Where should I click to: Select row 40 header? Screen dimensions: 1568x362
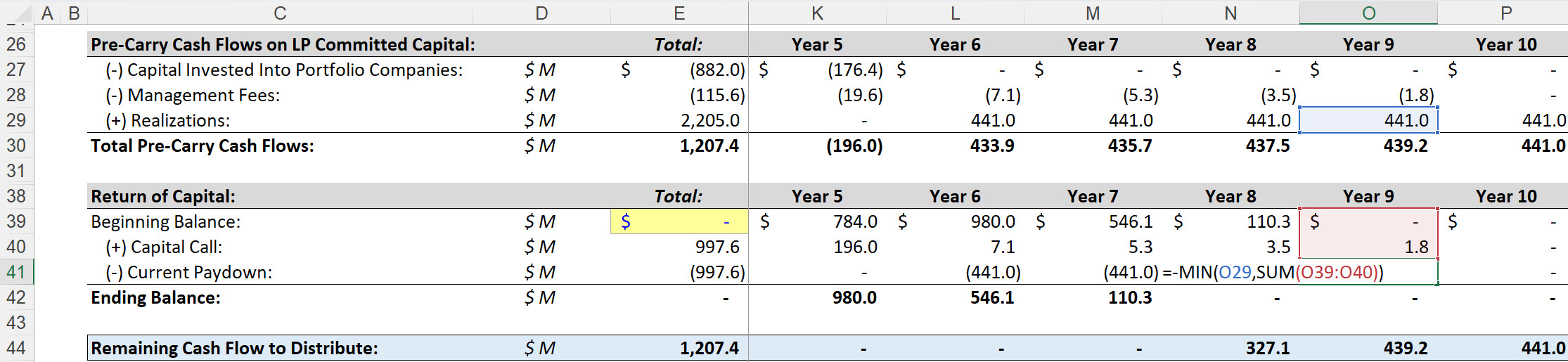(x=16, y=247)
